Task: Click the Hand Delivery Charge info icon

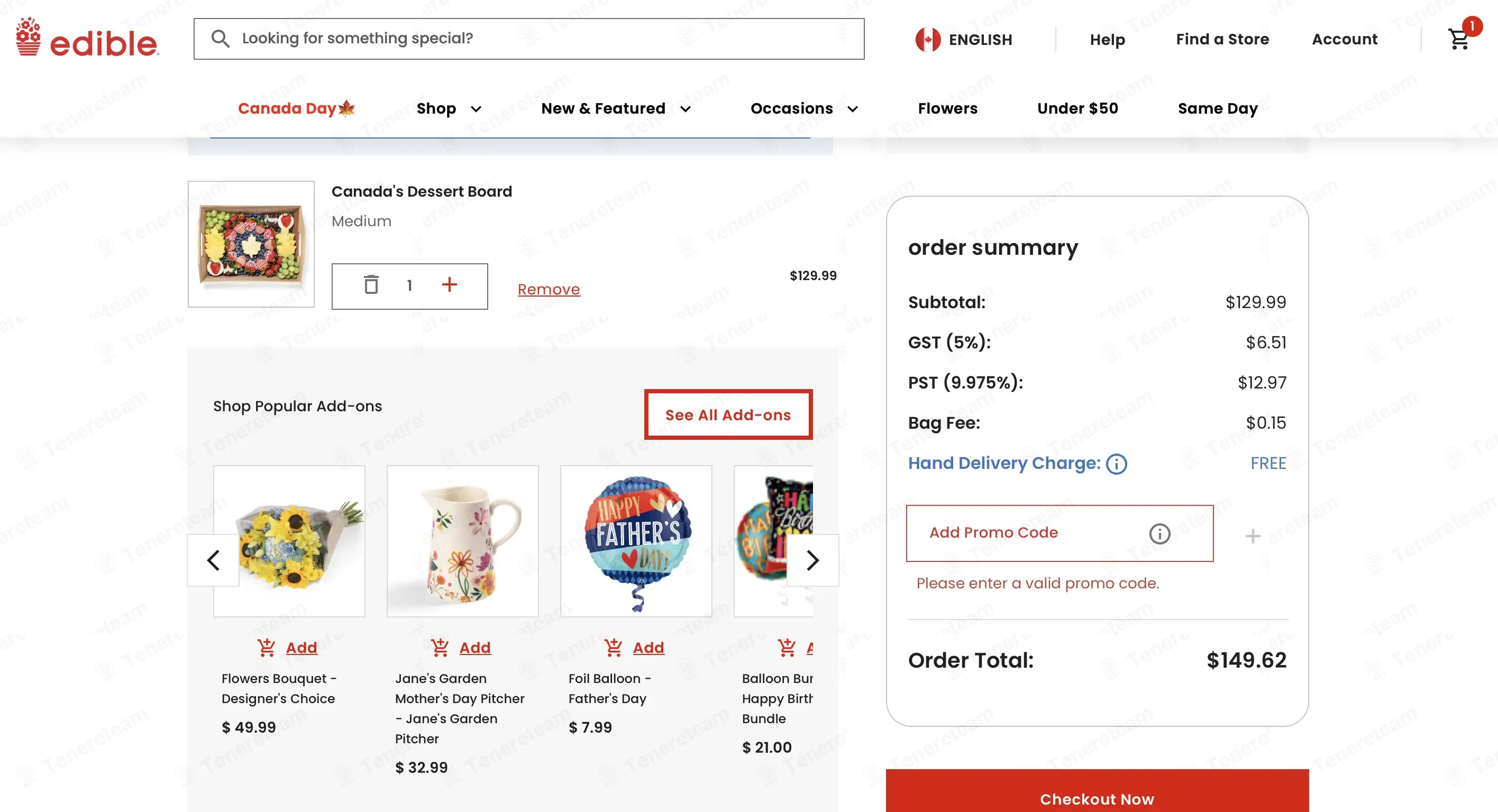Action: coord(1116,464)
